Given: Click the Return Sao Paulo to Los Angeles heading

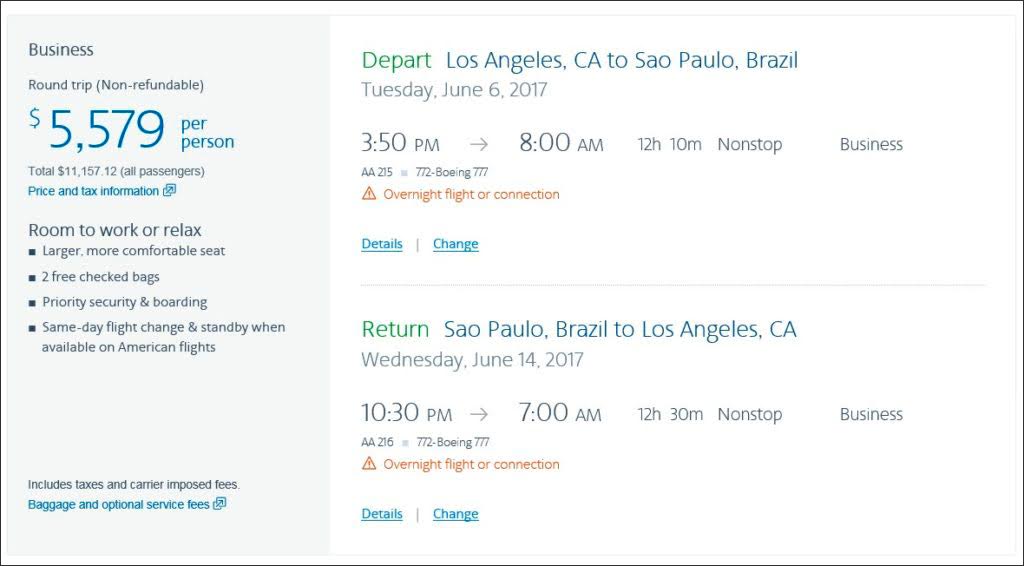Looking at the screenshot, I should [x=578, y=330].
